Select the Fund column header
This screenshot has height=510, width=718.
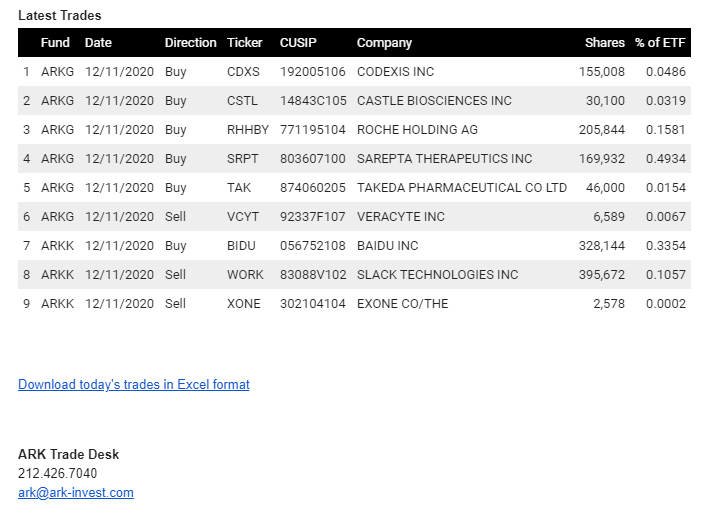coord(55,43)
